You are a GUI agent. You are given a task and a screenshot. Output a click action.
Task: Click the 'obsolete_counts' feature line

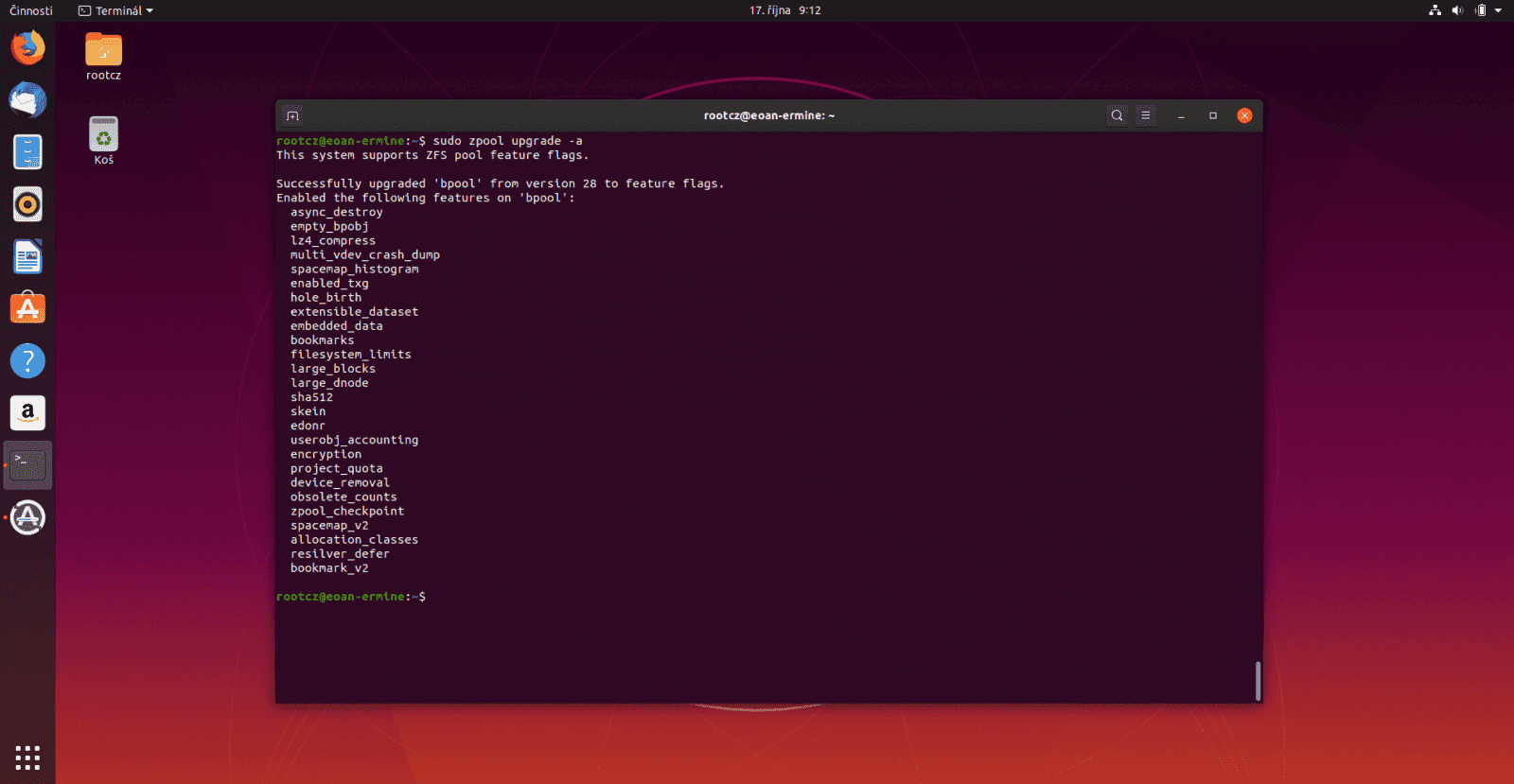click(x=343, y=497)
